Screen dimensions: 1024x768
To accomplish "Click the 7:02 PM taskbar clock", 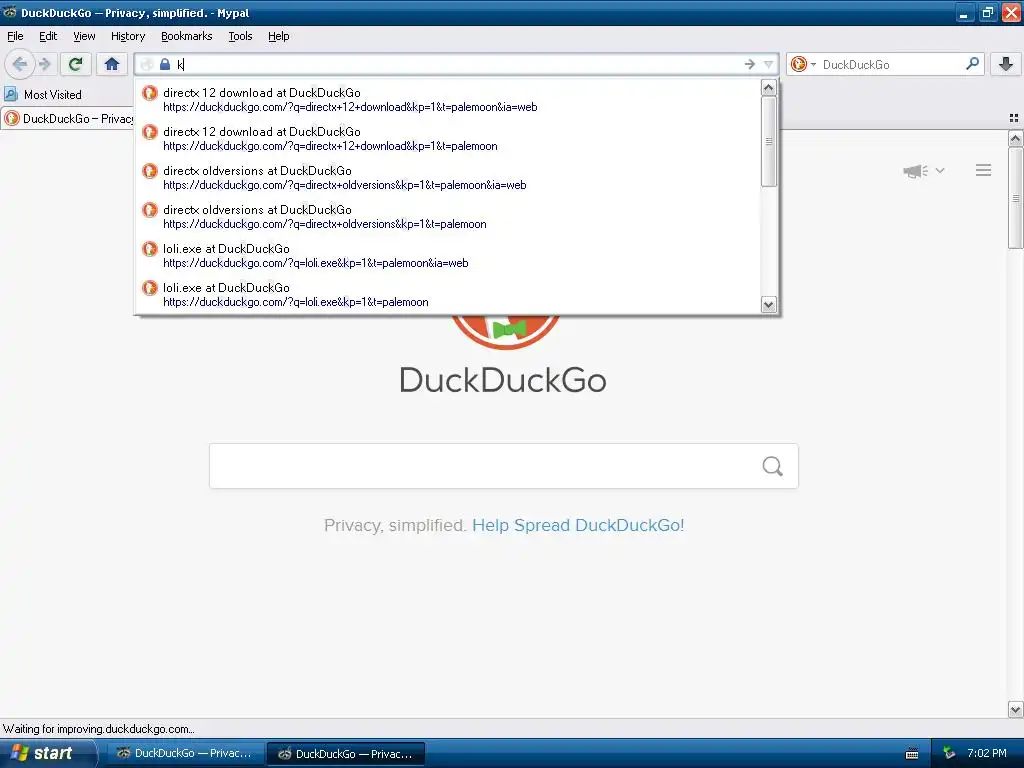I will (x=987, y=753).
